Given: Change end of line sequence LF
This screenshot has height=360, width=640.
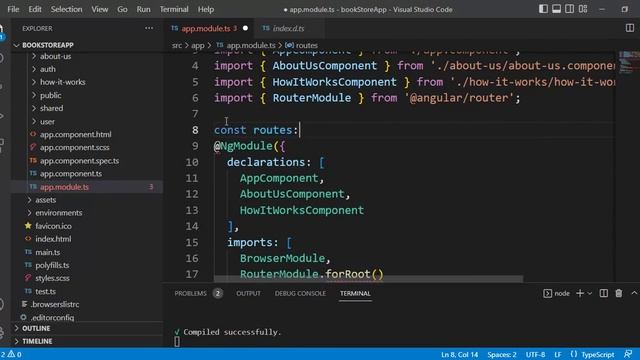Looking at the screenshot, I should point(558,354).
